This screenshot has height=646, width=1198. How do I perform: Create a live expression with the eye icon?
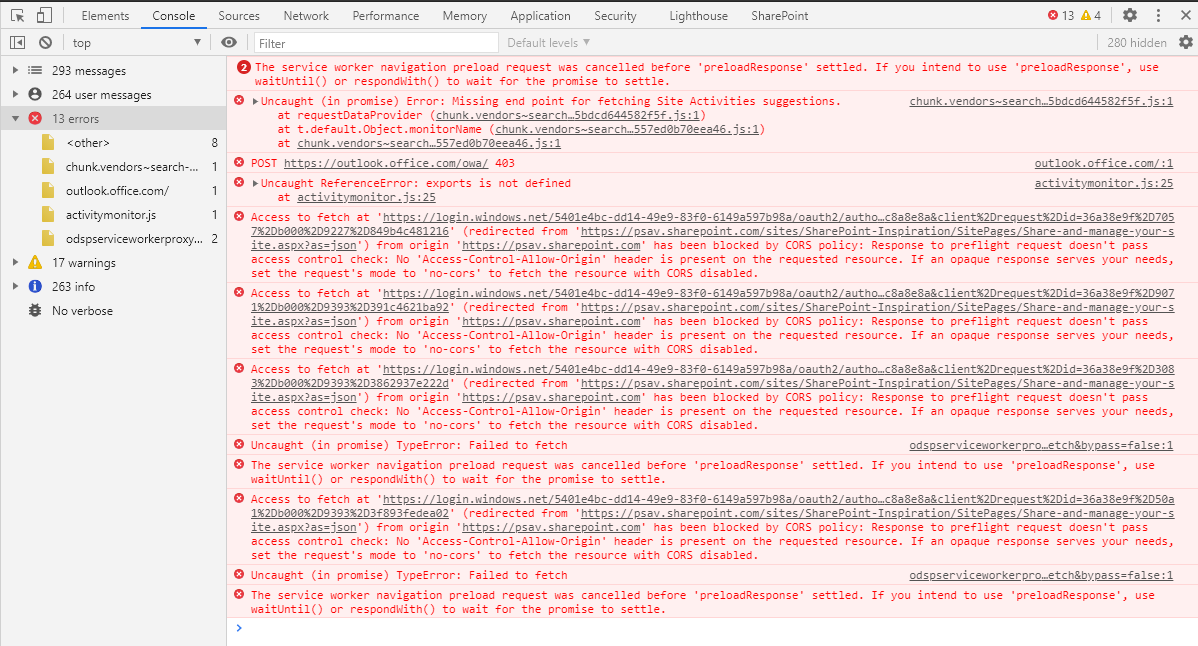tap(229, 42)
